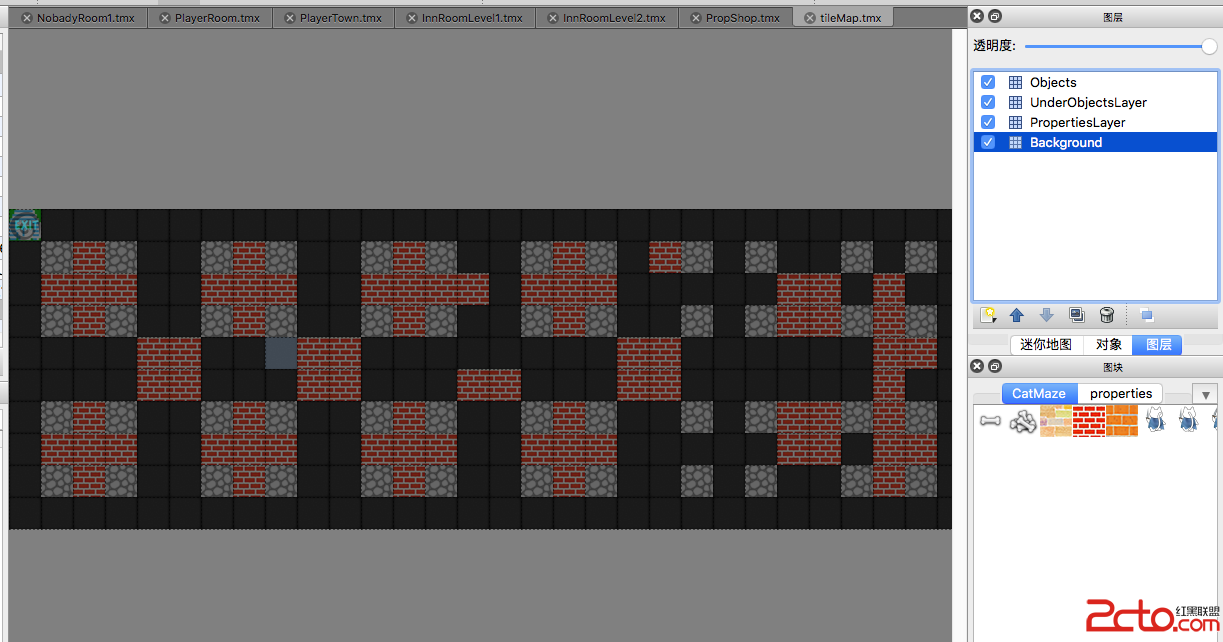Float the 图层 panel with detach icon
The width and height of the screenshot is (1223, 642).
(995, 17)
